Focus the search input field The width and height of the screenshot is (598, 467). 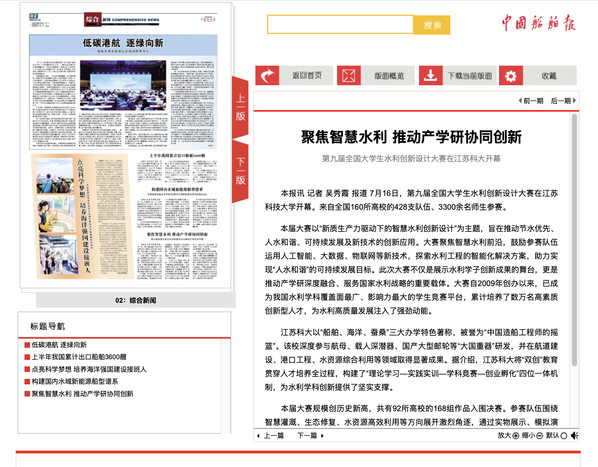340,25
